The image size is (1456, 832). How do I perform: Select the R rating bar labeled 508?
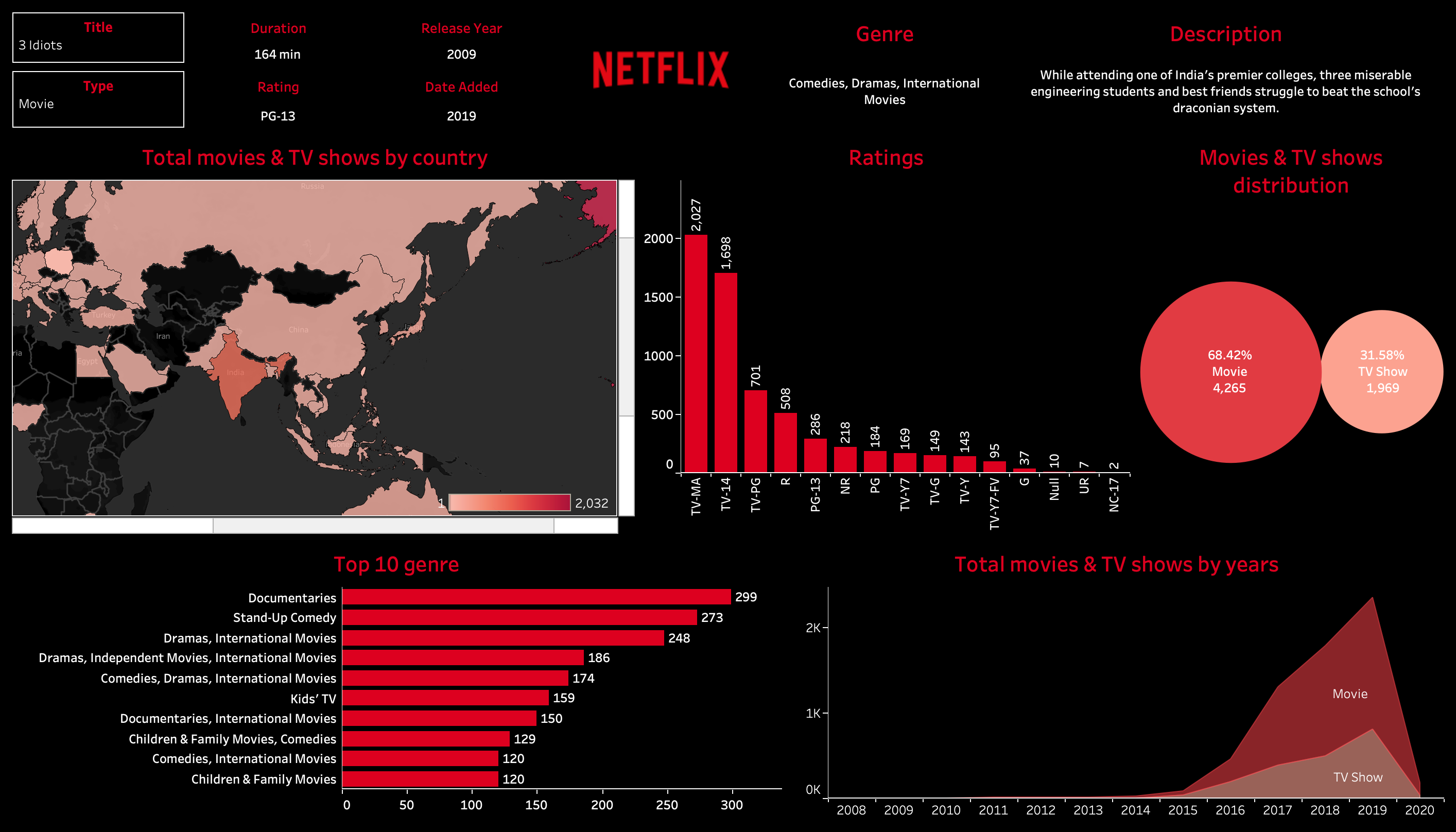tap(785, 443)
